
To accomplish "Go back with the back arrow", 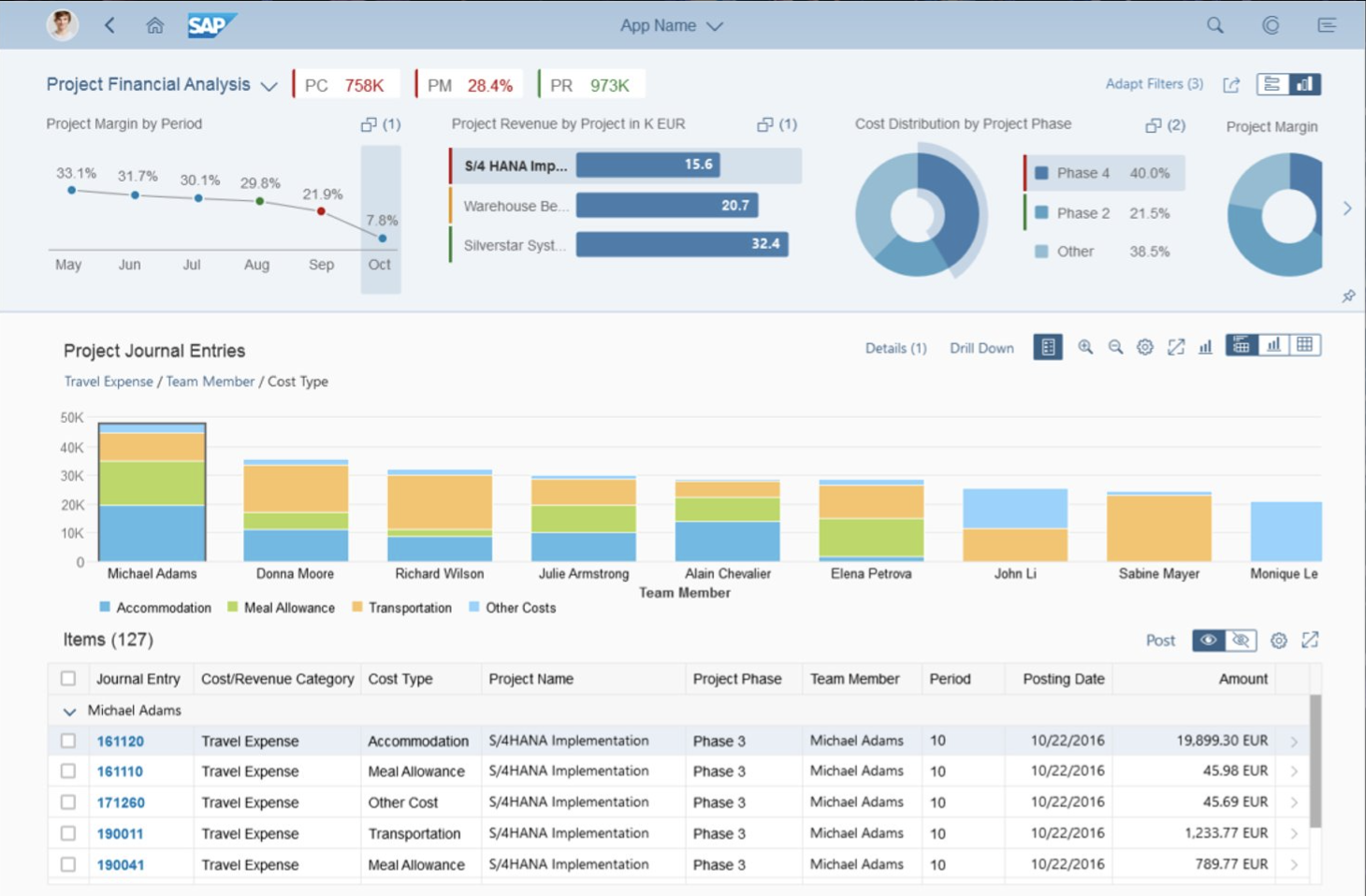I will (109, 25).
